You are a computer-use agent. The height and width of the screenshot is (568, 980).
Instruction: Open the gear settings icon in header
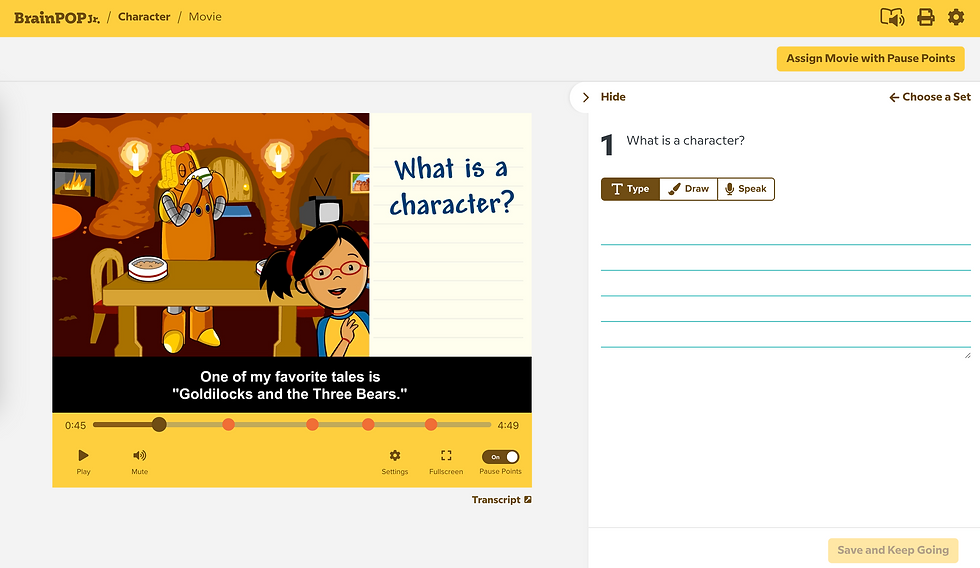pyautogui.click(x=956, y=17)
